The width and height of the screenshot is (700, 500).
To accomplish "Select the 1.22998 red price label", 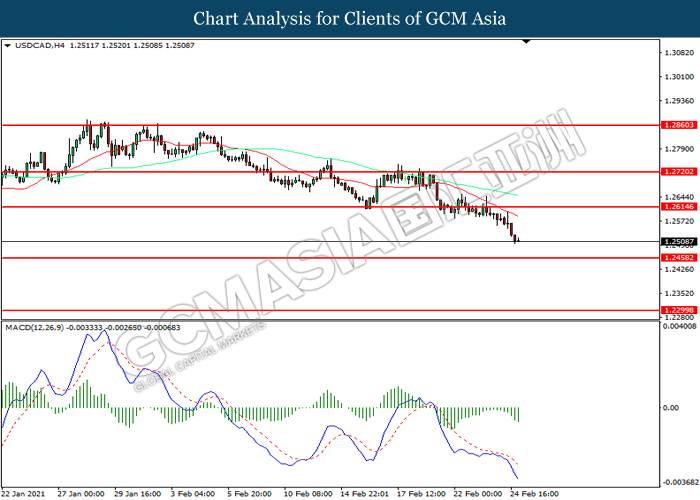I will (x=679, y=310).
